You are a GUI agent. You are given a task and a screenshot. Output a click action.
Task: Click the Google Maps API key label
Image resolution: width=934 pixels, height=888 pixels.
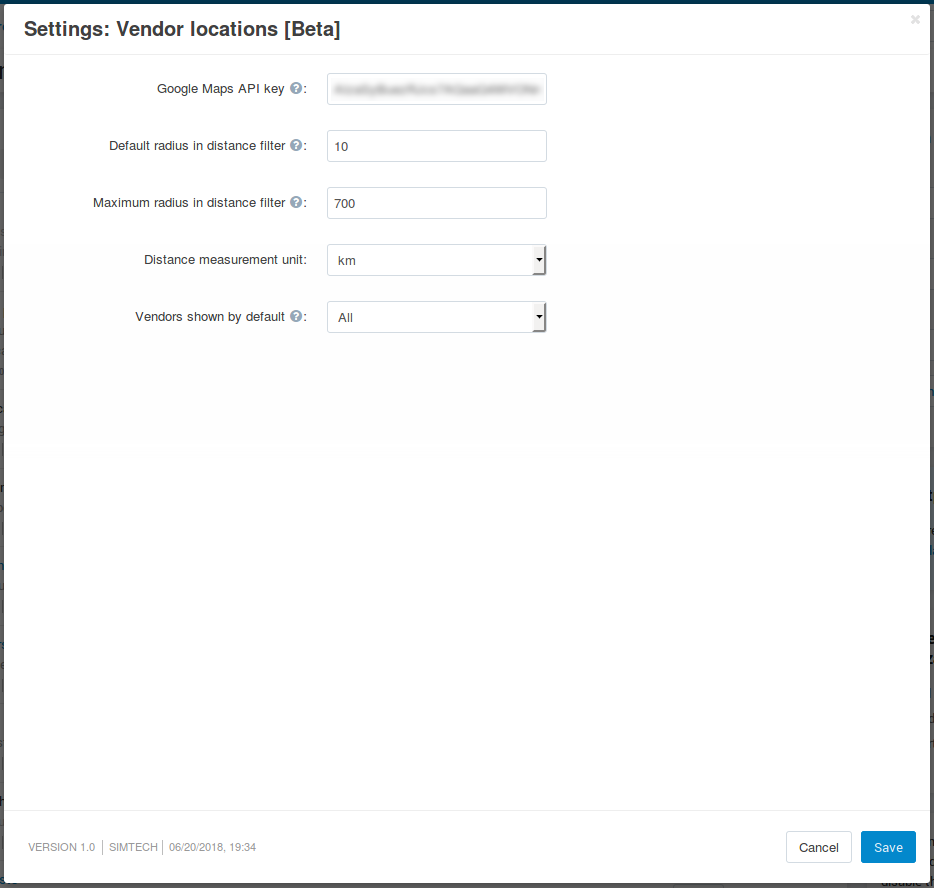click(220, 89)
